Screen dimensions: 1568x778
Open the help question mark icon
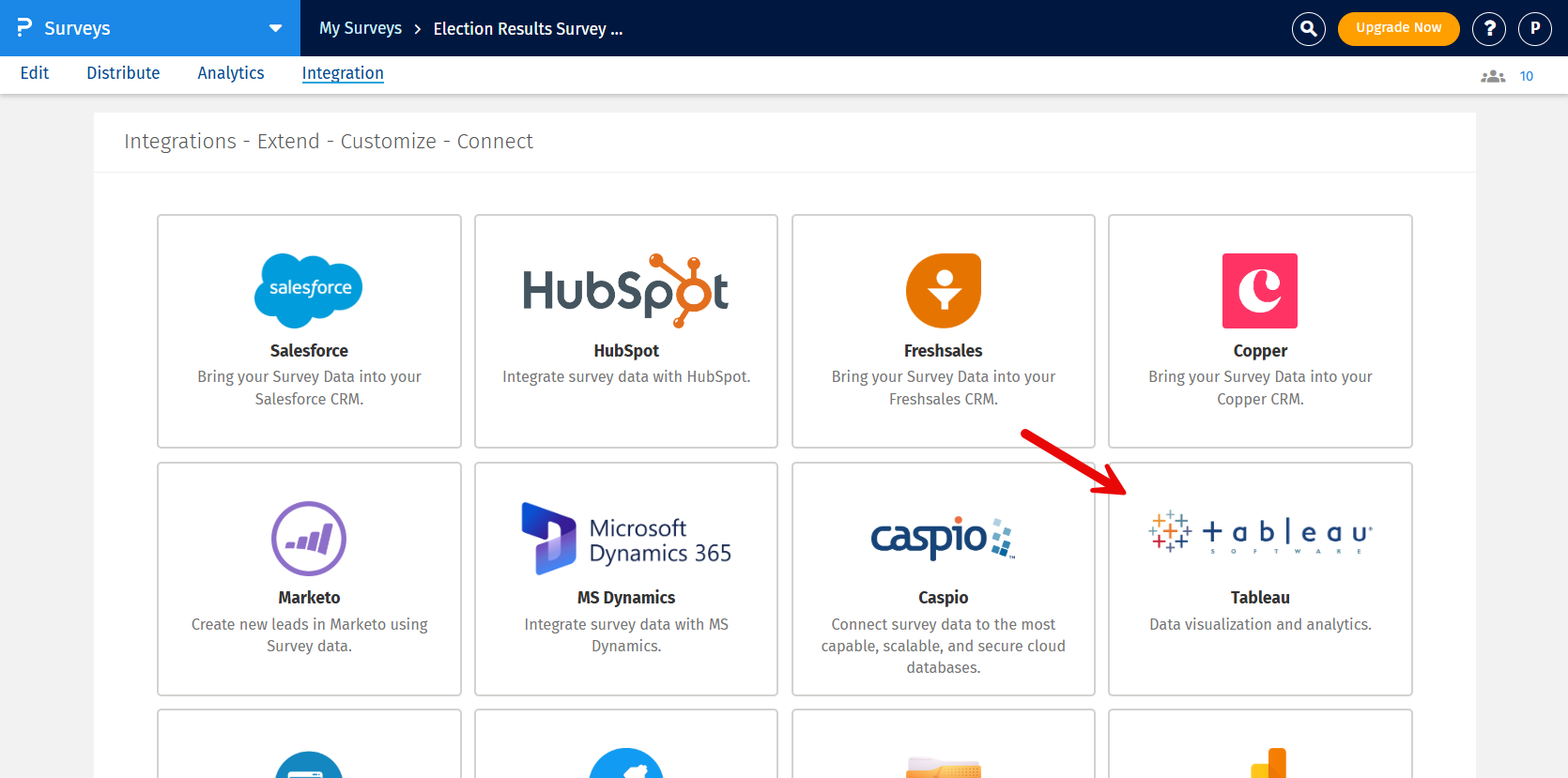[x=1489, y=29]
